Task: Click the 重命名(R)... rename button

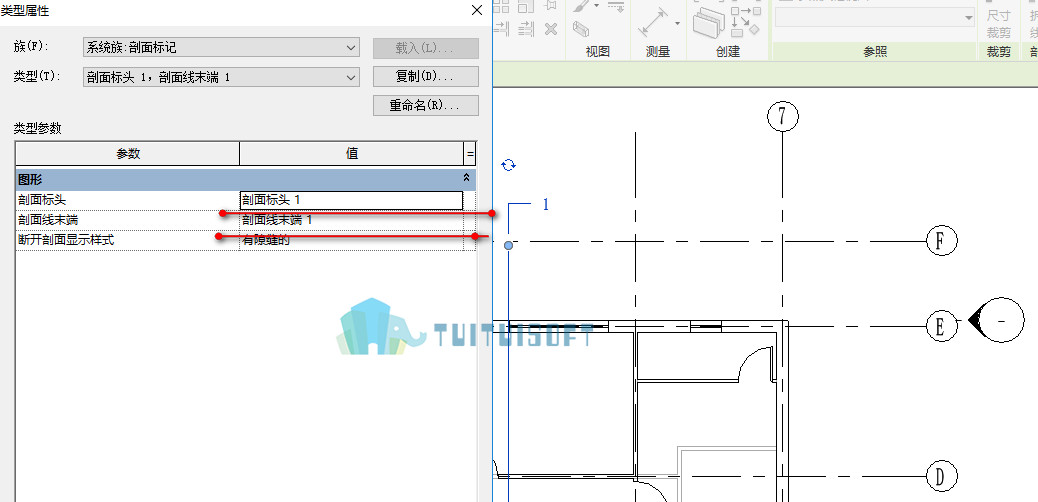Action: click(x=426, y=105)
